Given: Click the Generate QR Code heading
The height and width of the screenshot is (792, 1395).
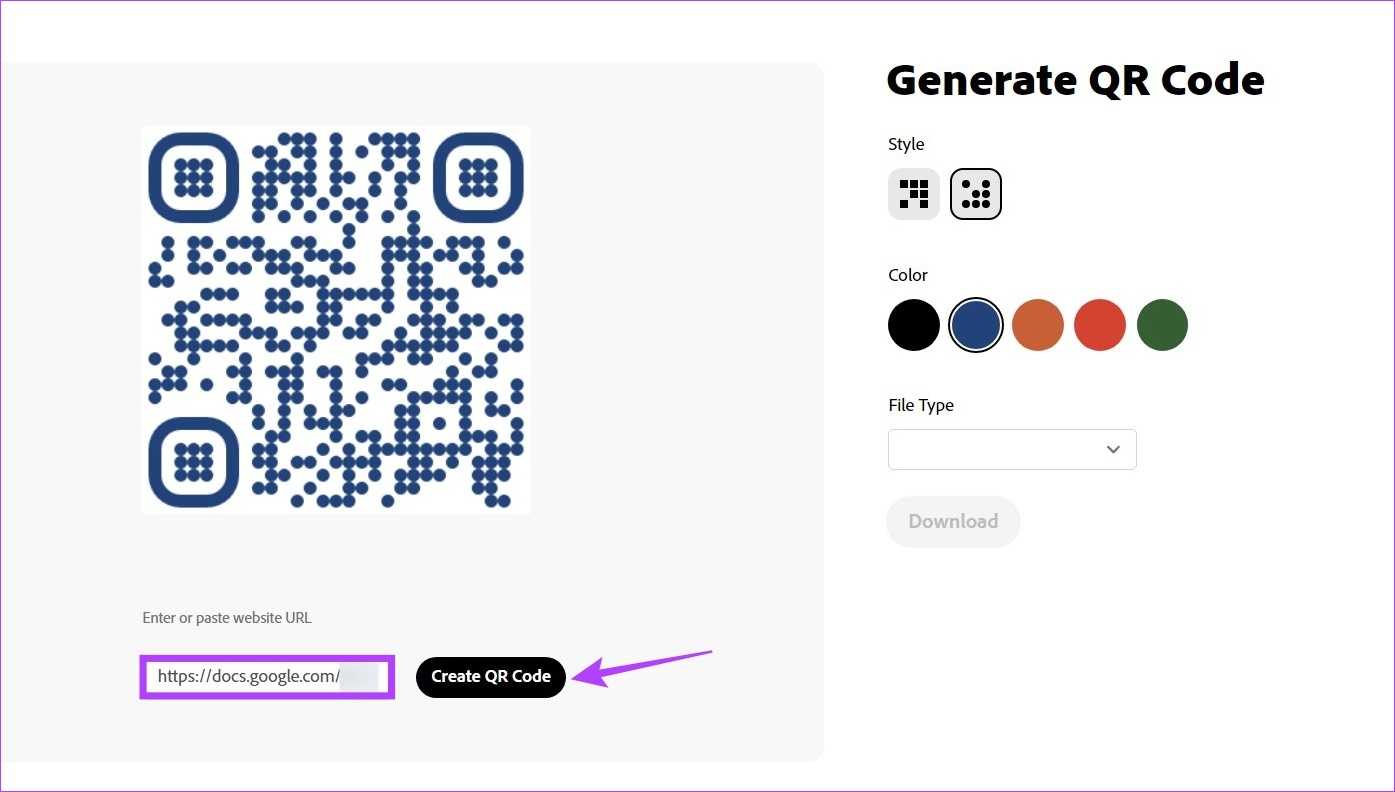Looking at the screenshot, I should (x=1075, y=80).
